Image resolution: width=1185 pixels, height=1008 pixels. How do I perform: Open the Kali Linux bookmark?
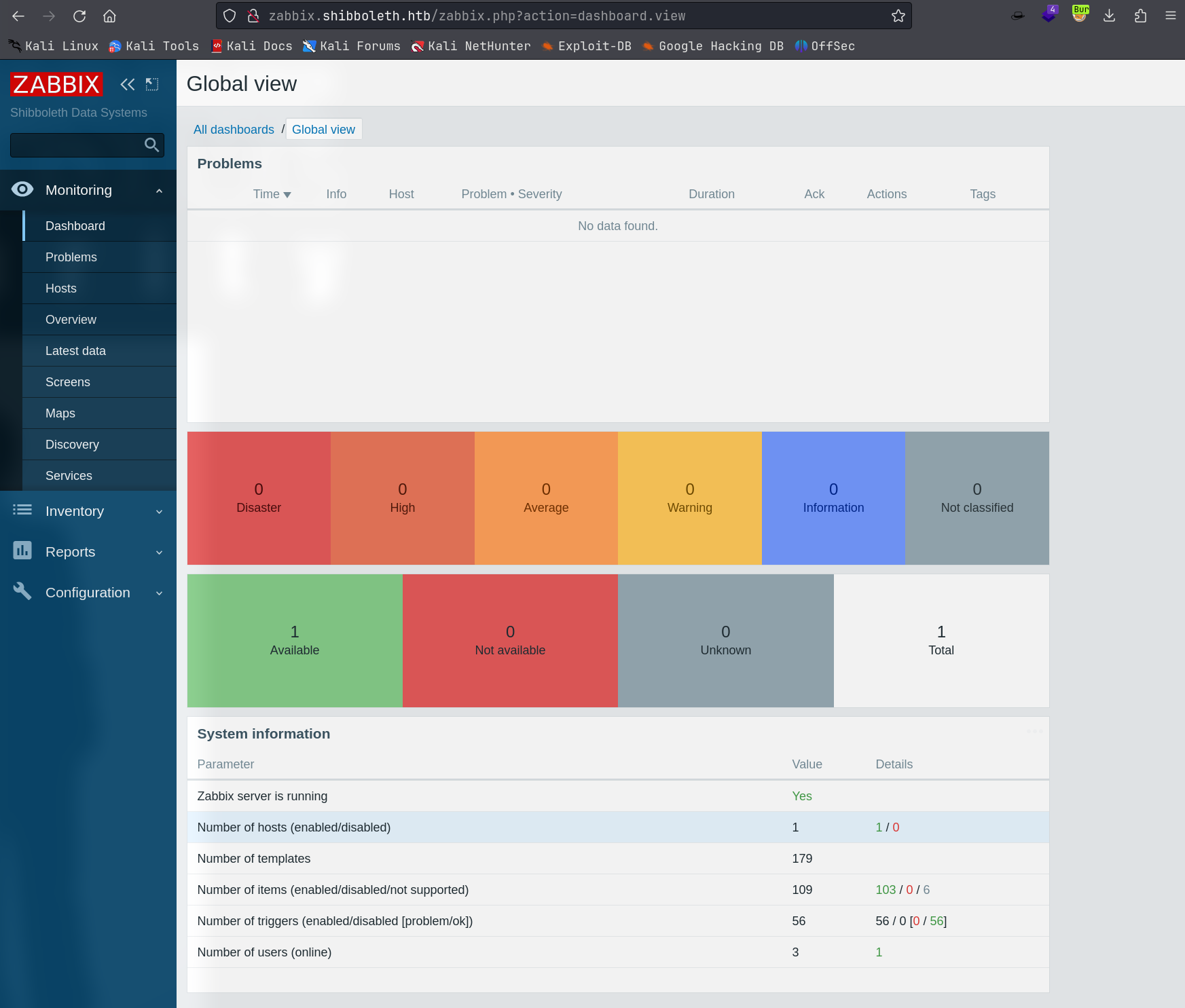(x=54, y=45)
